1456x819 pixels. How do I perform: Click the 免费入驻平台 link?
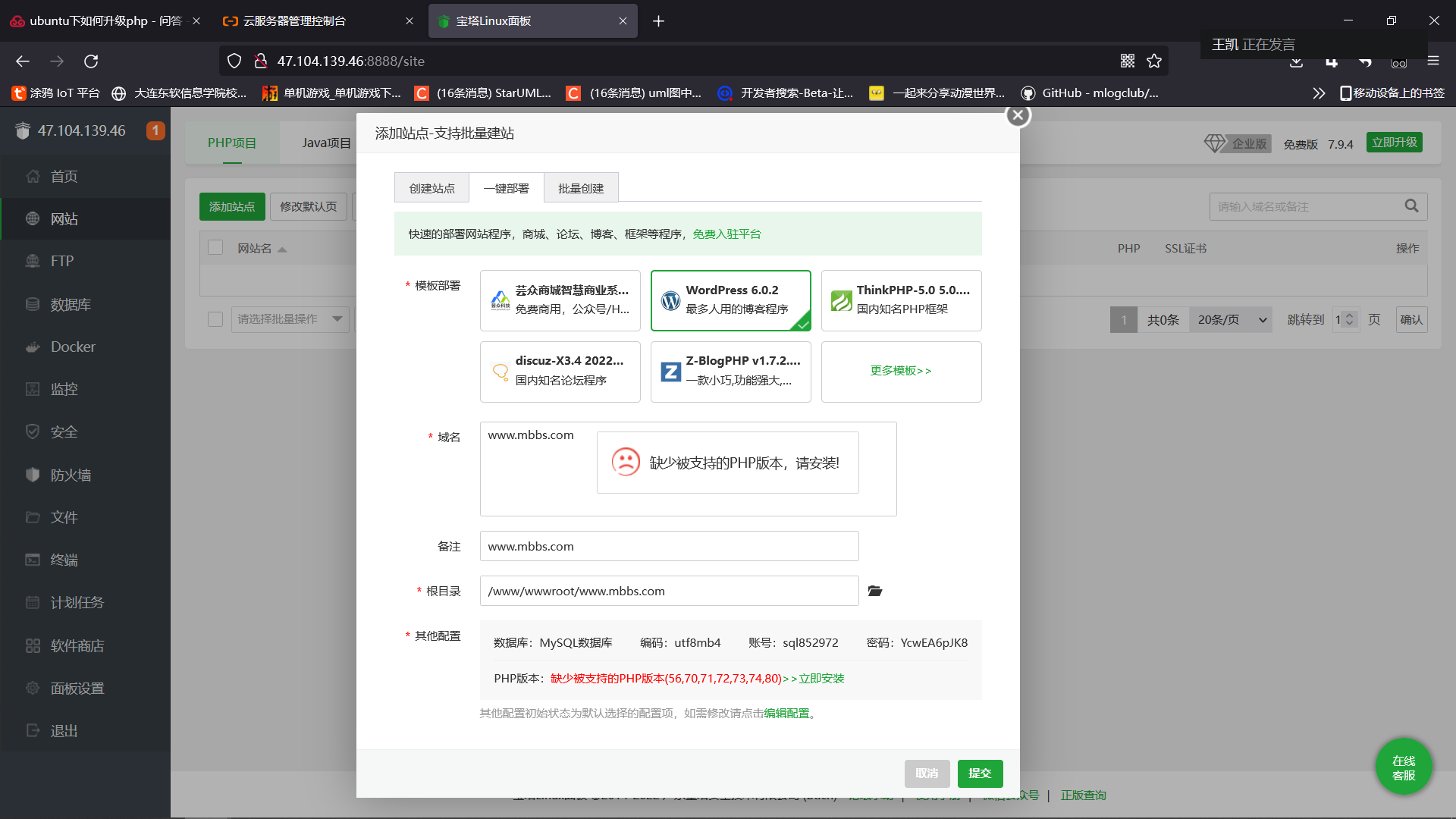[726, 234]
